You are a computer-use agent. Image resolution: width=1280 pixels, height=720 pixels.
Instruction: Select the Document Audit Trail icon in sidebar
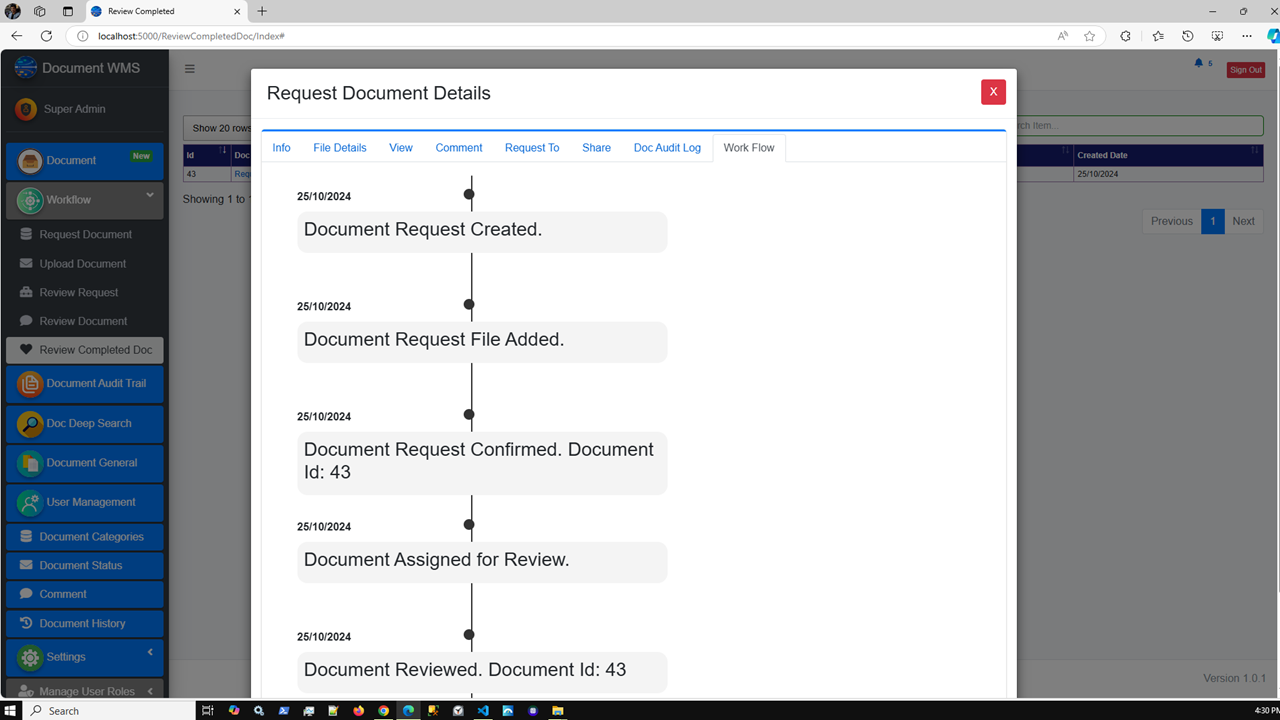coord(31,384)
